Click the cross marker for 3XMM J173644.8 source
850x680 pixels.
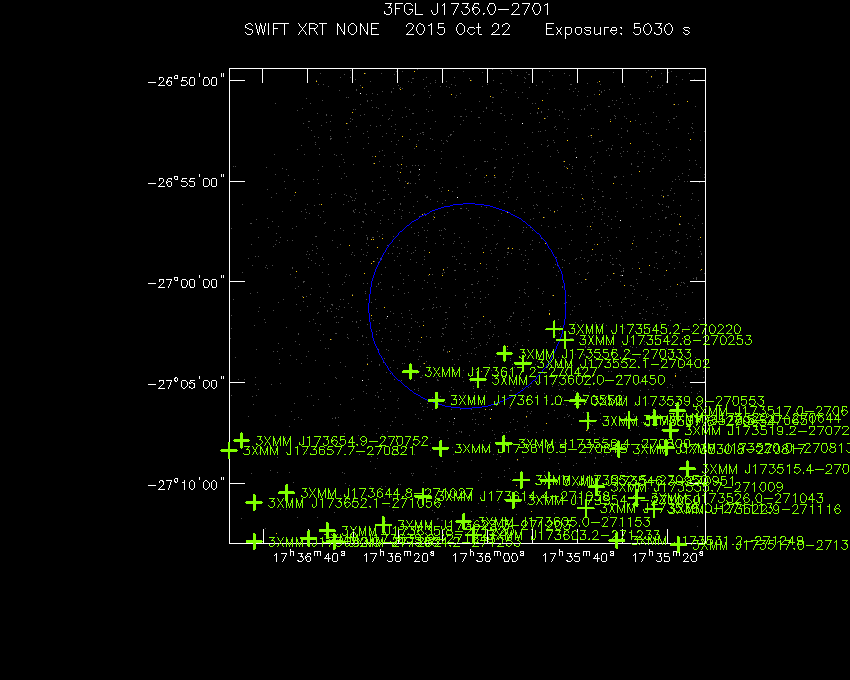point(287,492)
